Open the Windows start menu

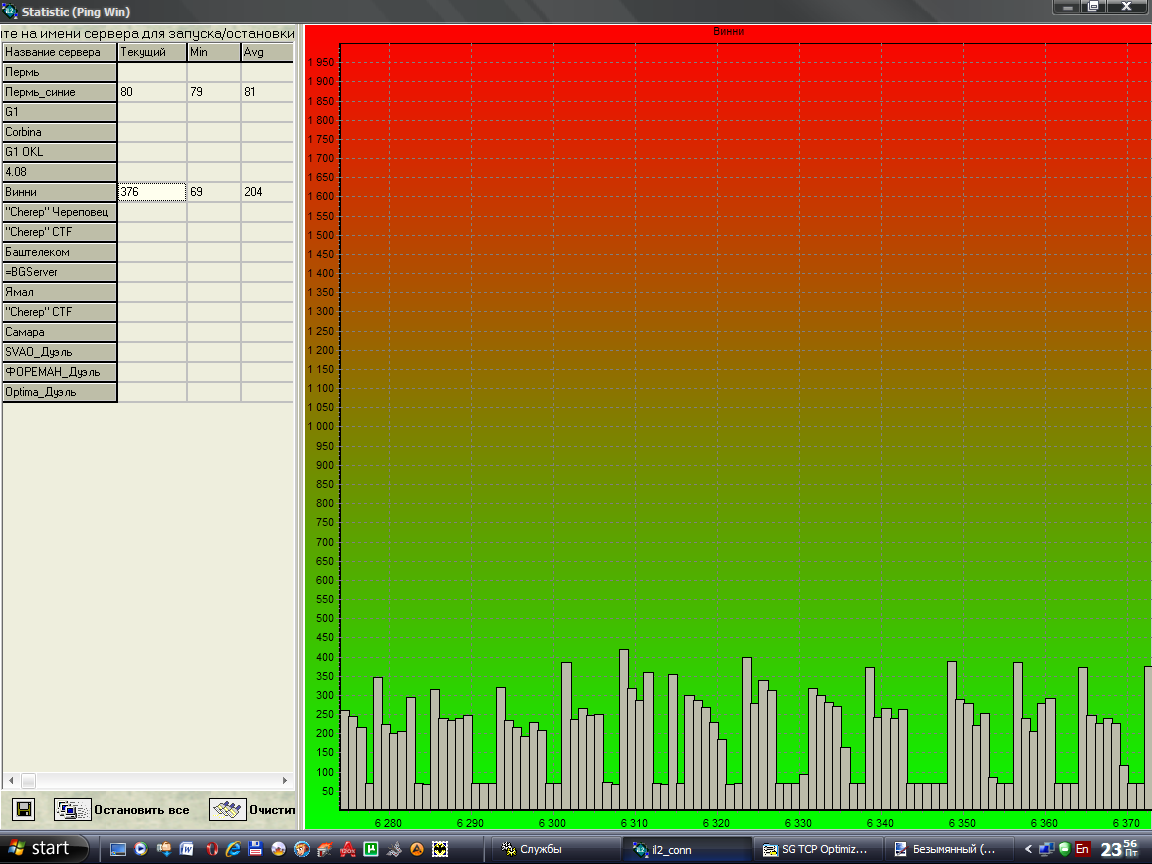40,849
